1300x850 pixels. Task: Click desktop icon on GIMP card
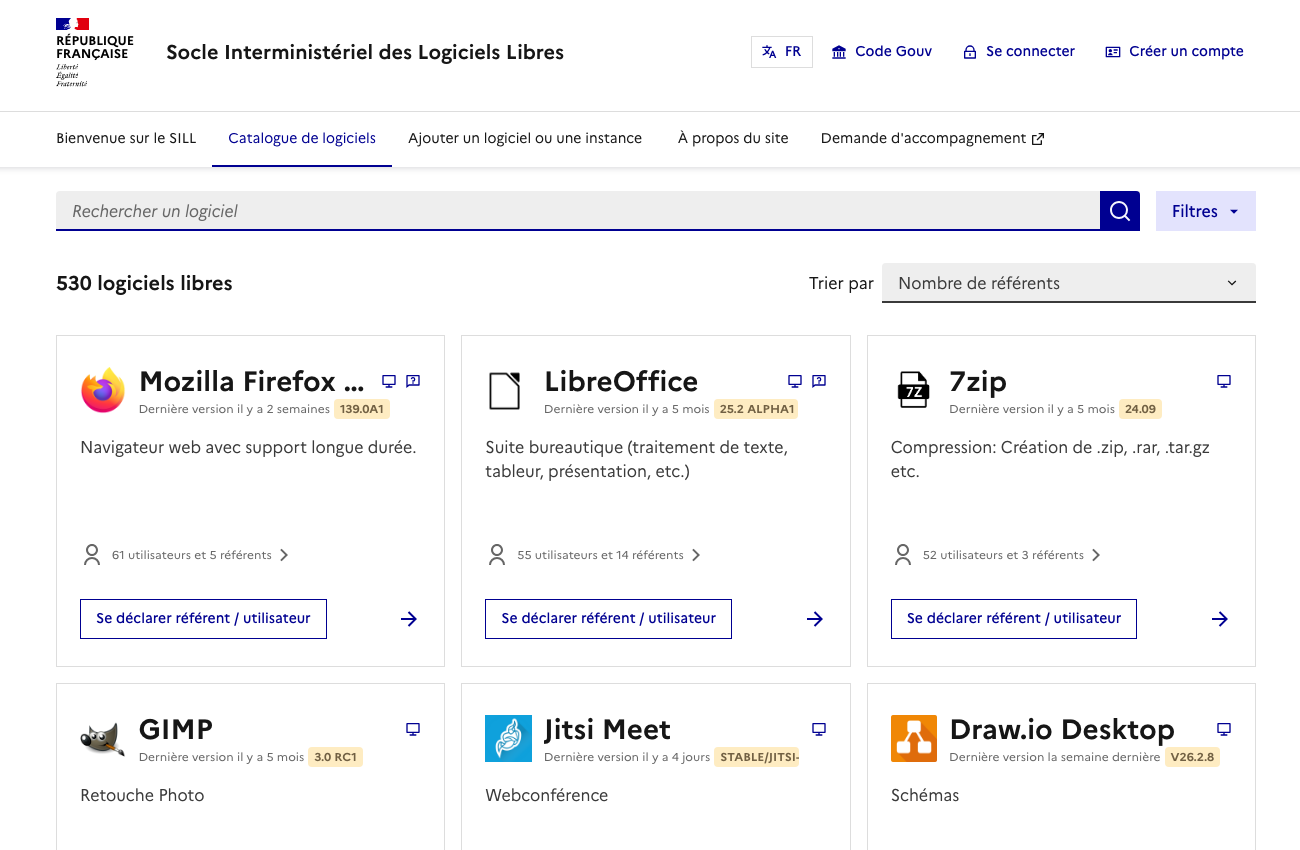[x=413, y=729]
